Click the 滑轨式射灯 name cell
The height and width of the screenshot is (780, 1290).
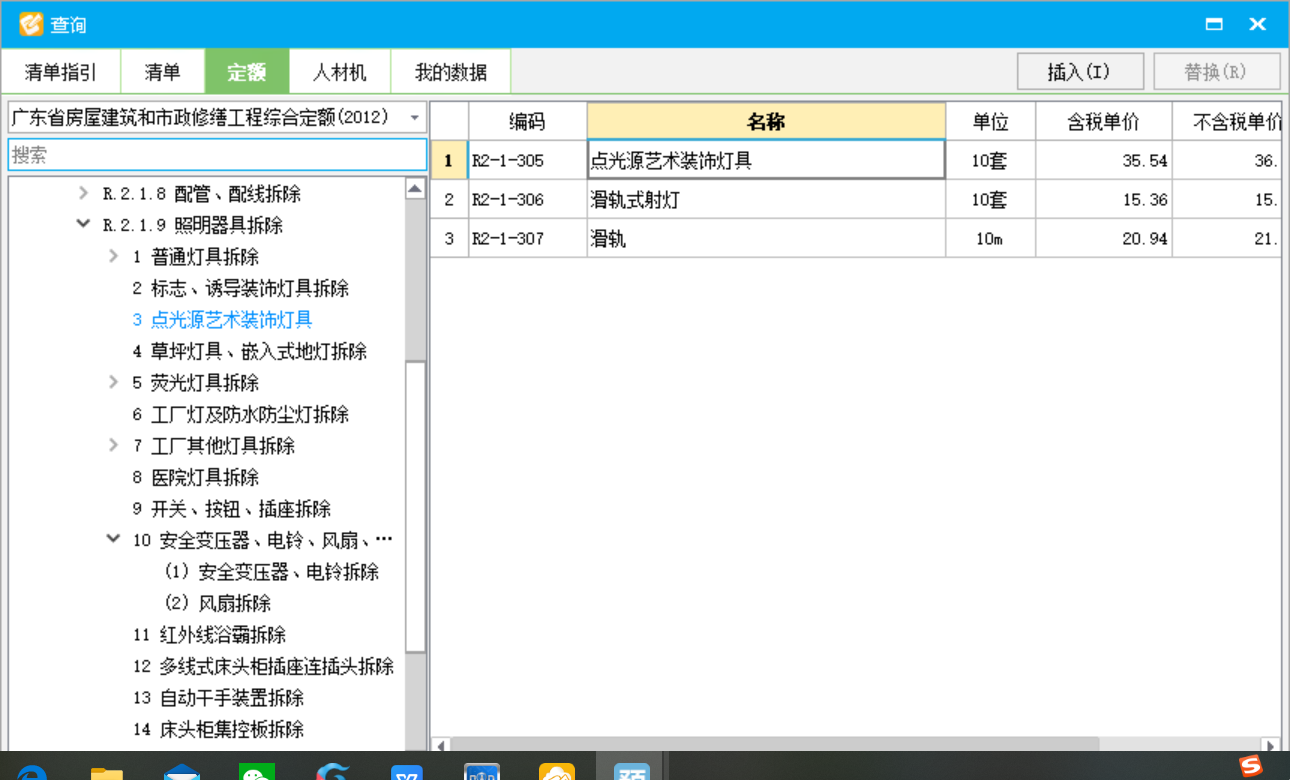(766, 199)
